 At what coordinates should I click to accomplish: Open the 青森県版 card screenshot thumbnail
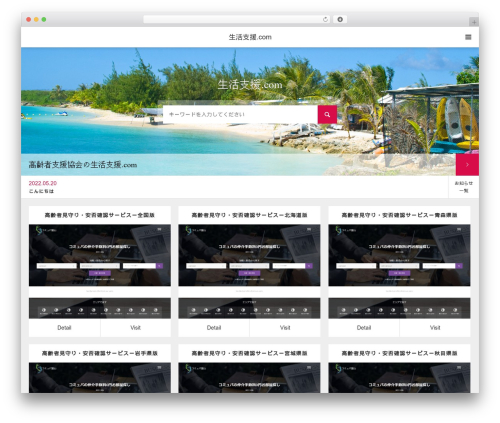click(x=399, y=271)
